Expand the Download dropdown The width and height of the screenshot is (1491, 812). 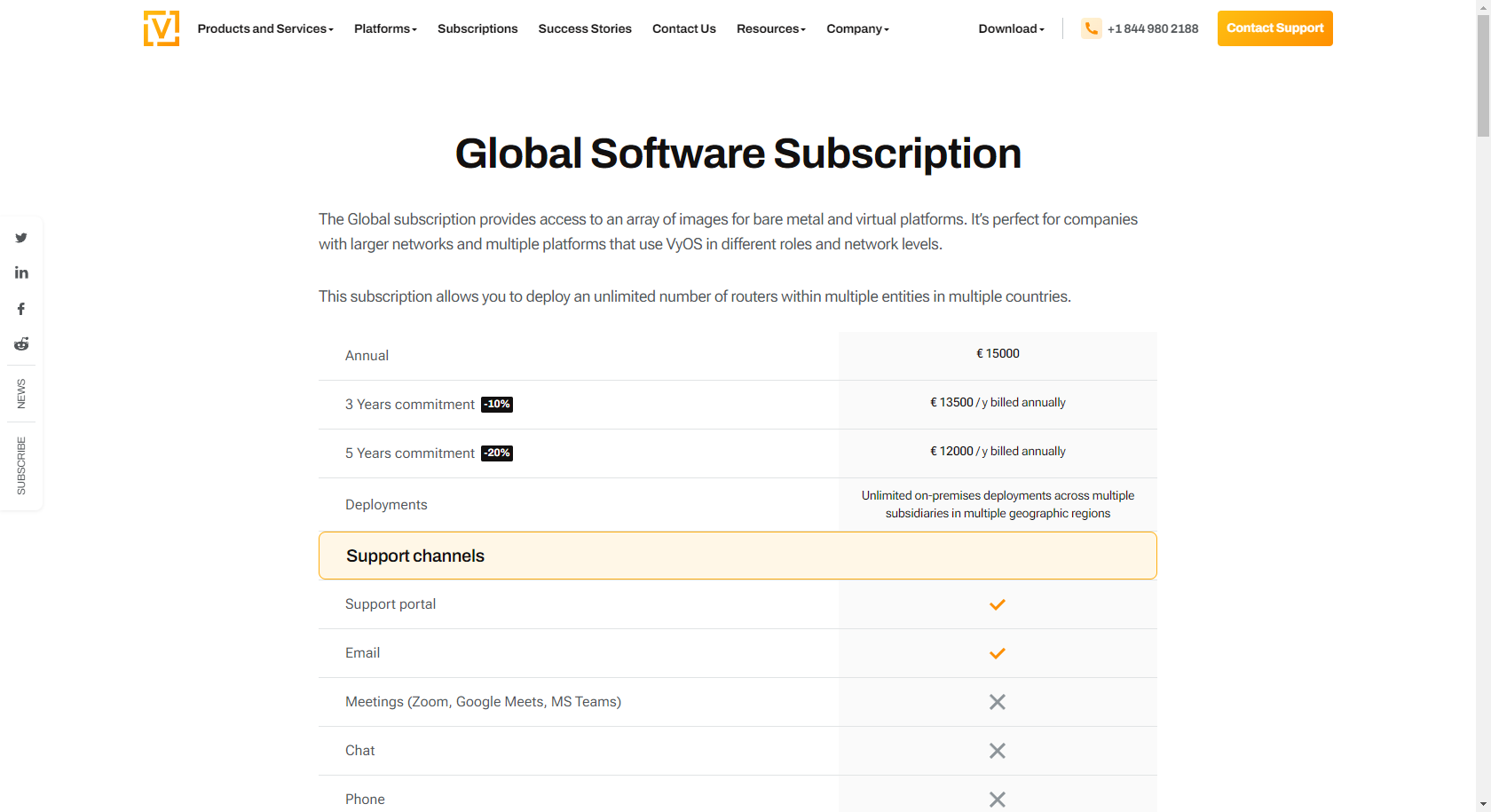(x=1011, y=28)
